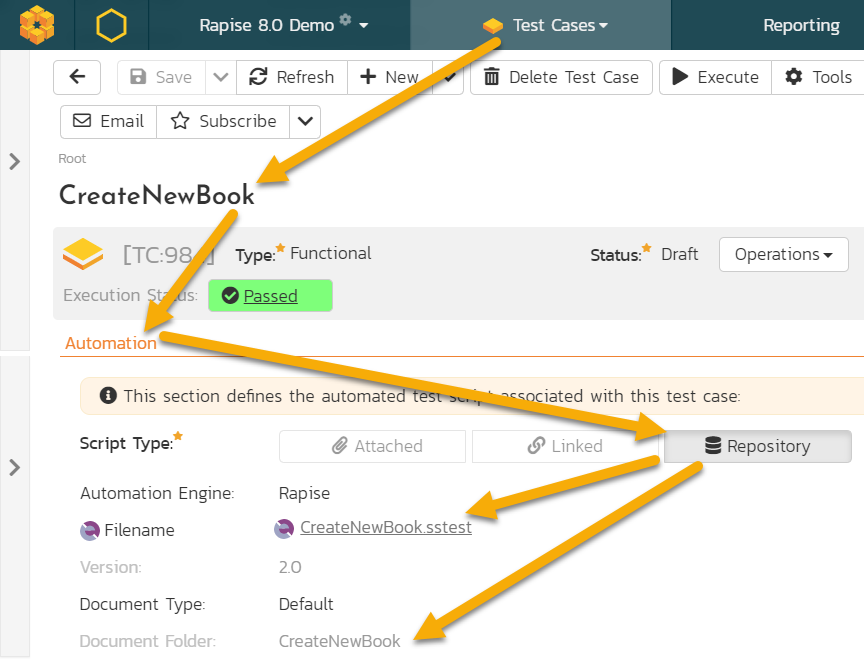Click the Root breadcrumb

72,159
